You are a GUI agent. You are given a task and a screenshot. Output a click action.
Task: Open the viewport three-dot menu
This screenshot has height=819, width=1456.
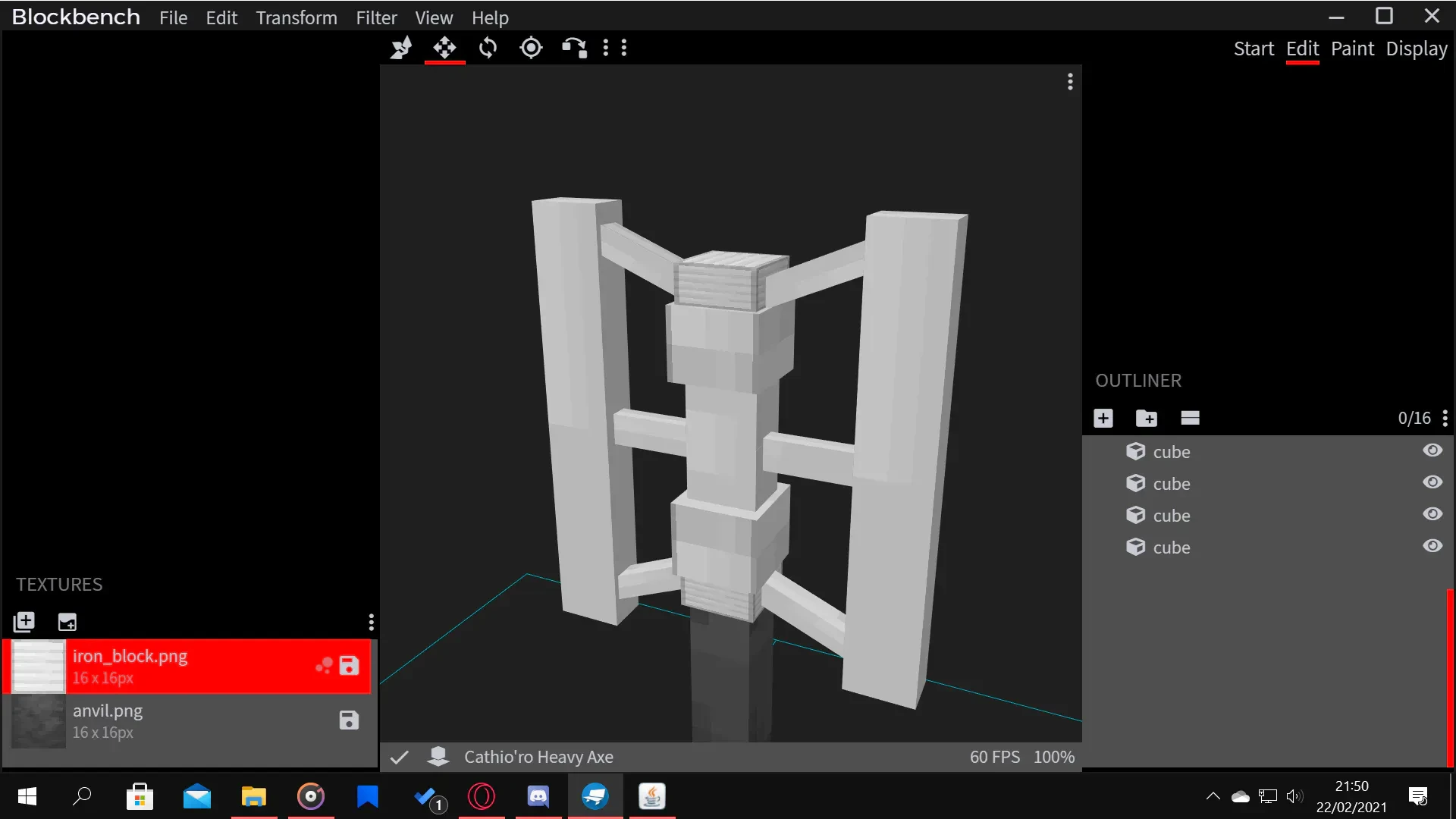(x=1070, y=81)
